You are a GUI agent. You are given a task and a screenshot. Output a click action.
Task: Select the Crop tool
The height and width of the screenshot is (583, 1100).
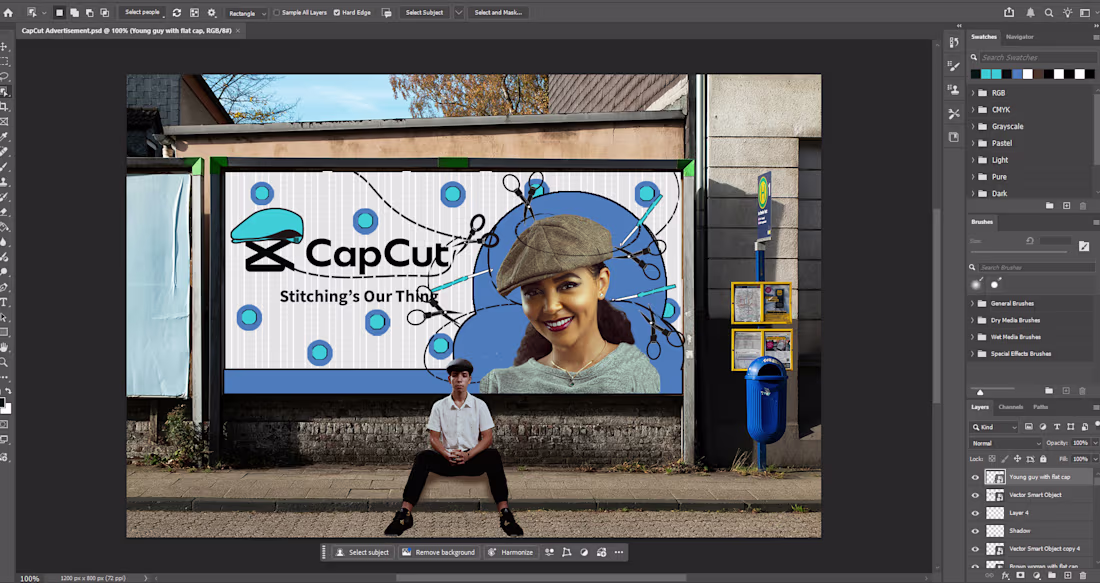(x=4, y=107)
